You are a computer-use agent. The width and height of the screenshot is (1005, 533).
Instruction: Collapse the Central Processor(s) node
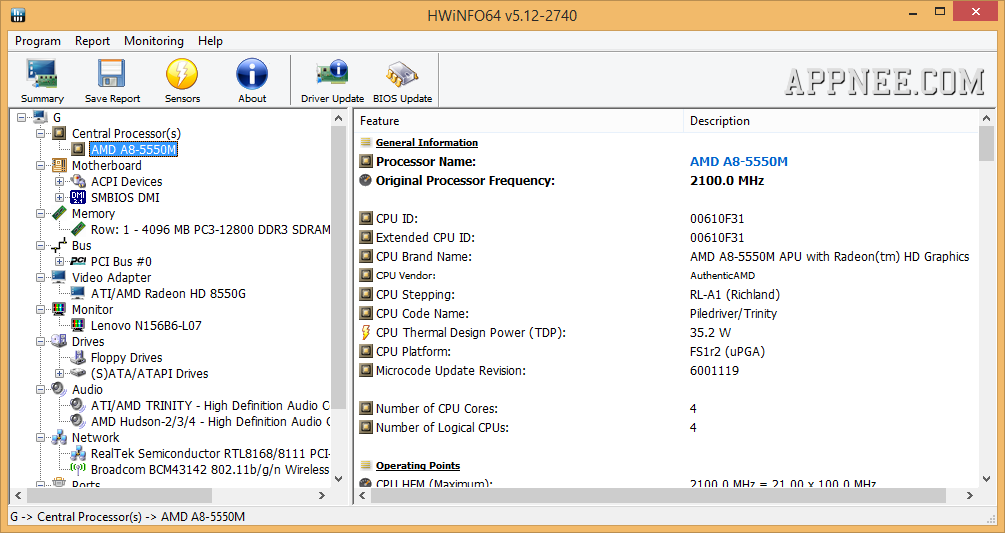(42, 133)
